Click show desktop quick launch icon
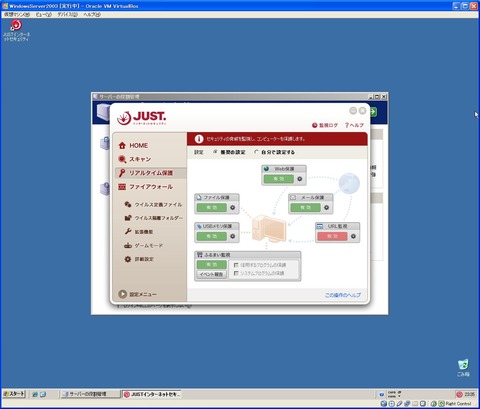480x409 pixels. coord(43,394)
